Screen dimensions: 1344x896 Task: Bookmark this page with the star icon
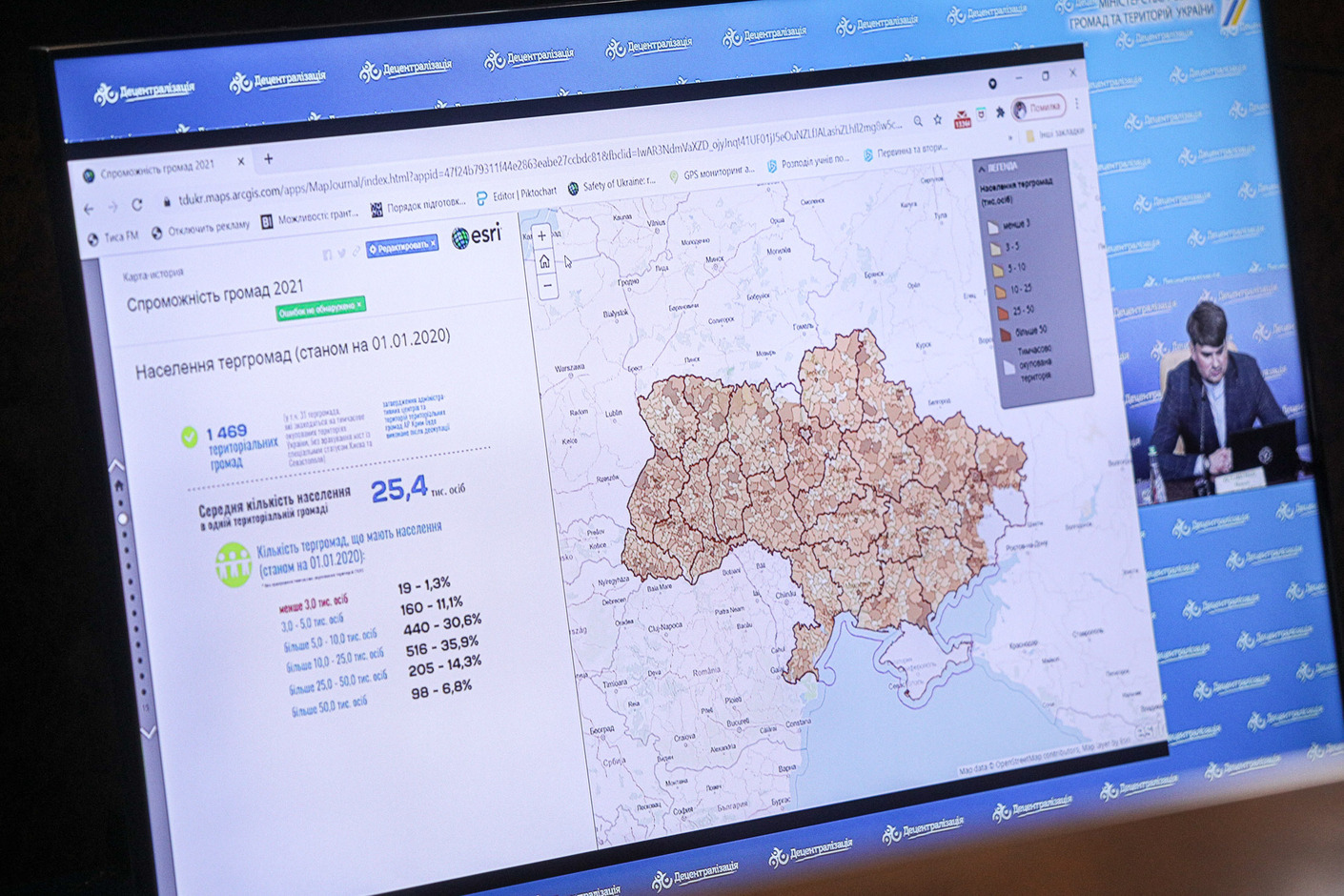point(938,120)
